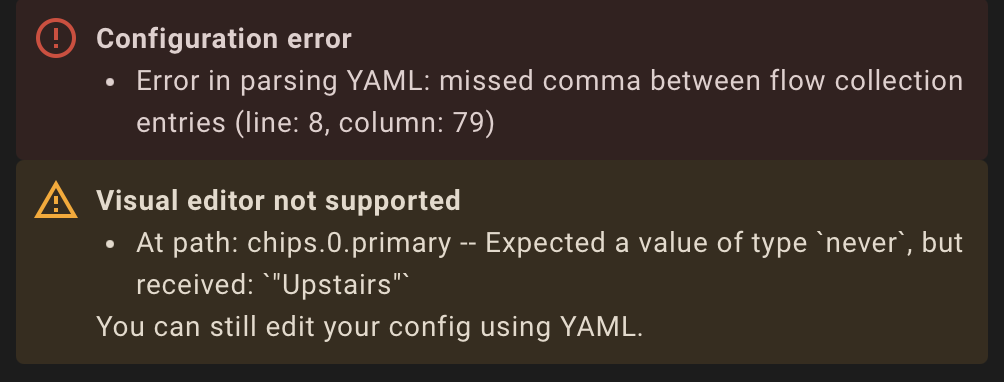Click the bullet before the YAML parsing error
Viewport: 1004px width, 382px height.
click(111, 83)
